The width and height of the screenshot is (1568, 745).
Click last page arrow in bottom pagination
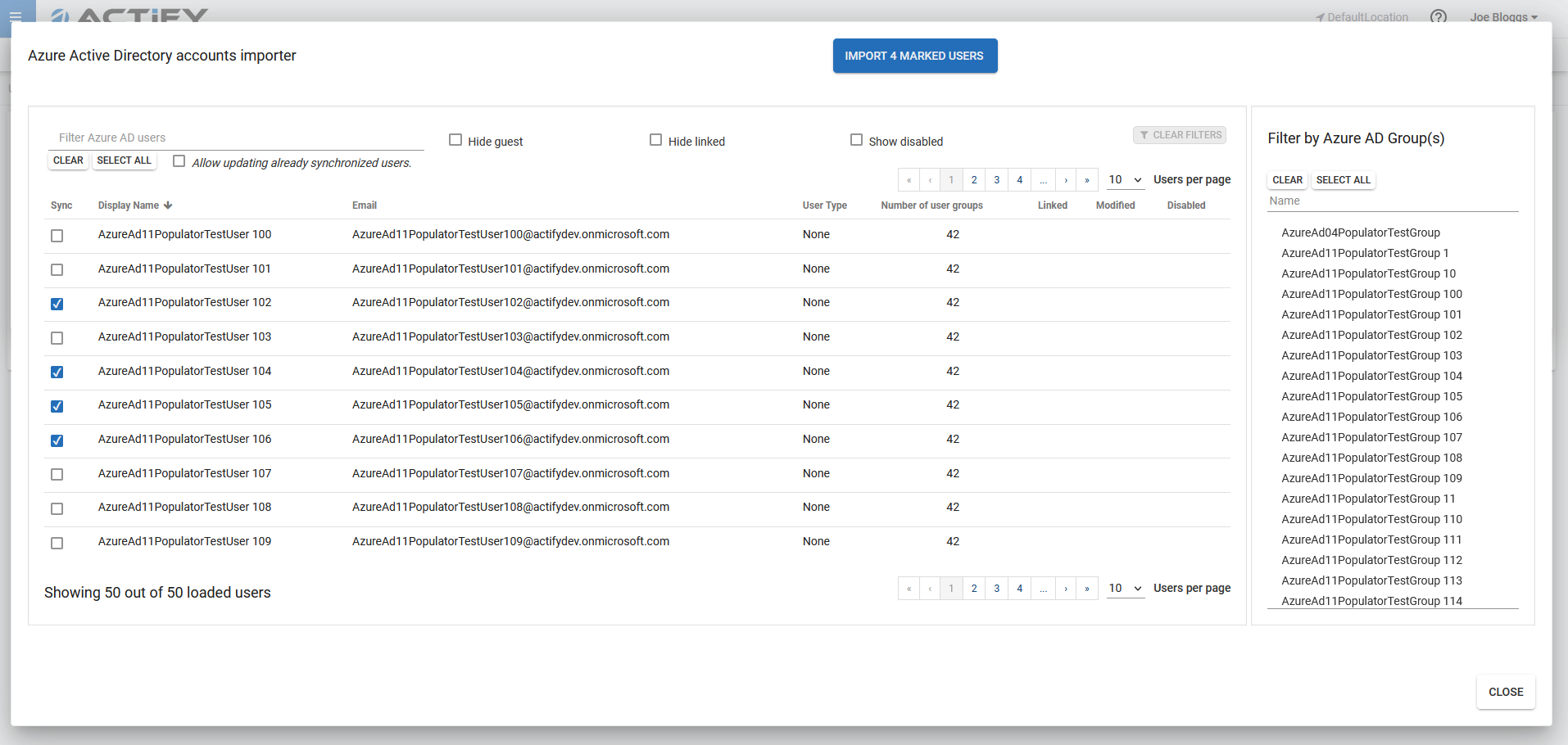(x=1087, y=589)
